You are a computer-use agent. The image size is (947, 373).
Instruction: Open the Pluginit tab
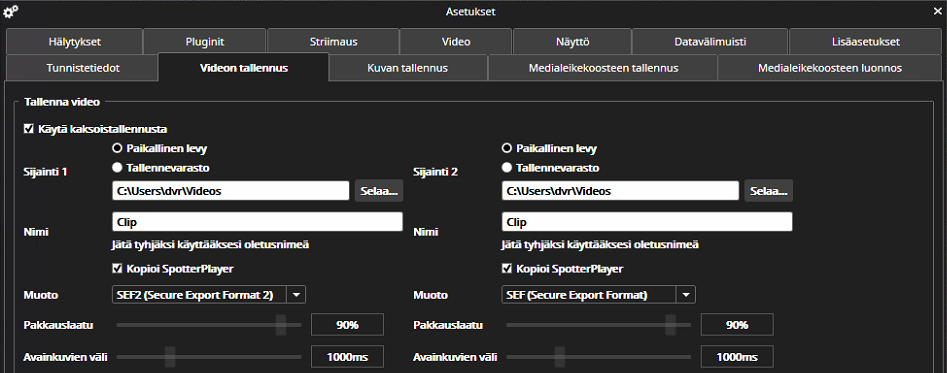[205, 42]
